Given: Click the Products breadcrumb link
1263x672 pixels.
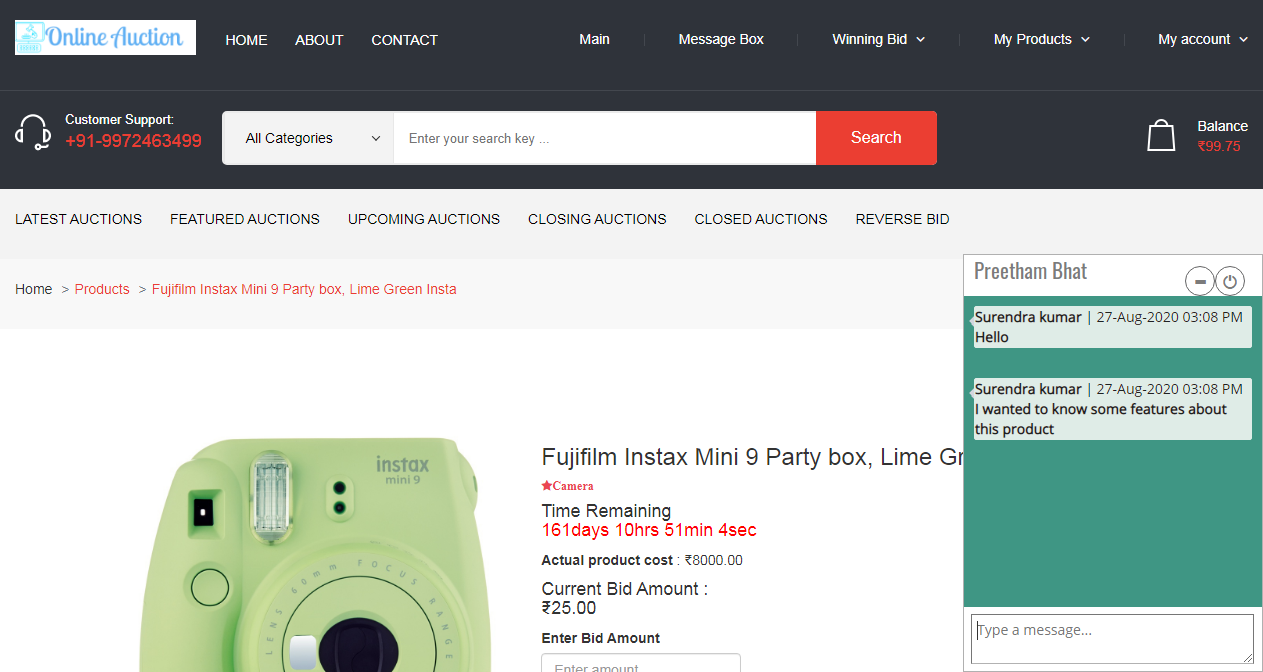Looking at the screenshot, I should coord(102,289).
